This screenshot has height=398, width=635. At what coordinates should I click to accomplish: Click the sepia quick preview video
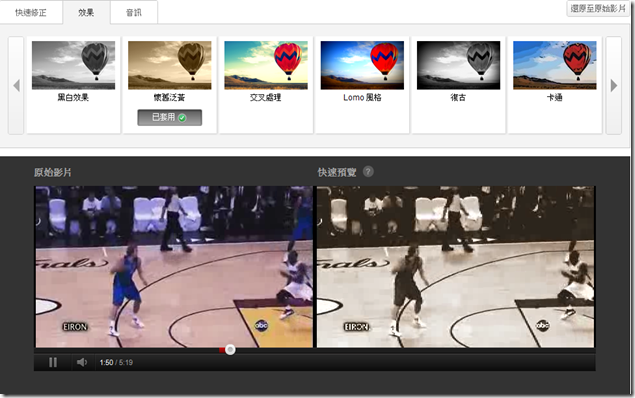tap(456, 267)
